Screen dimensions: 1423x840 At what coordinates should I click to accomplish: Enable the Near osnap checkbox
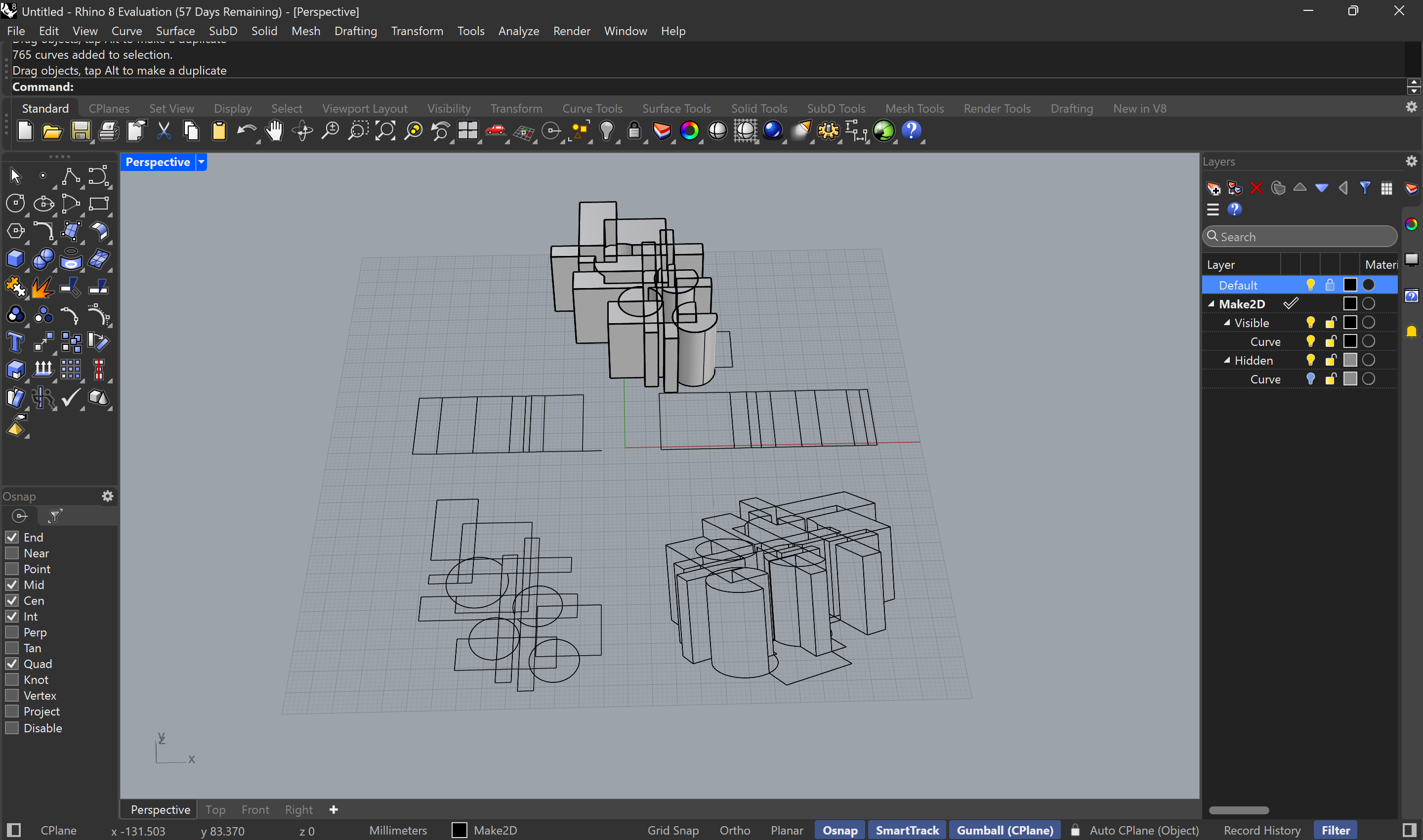point(11,553)
